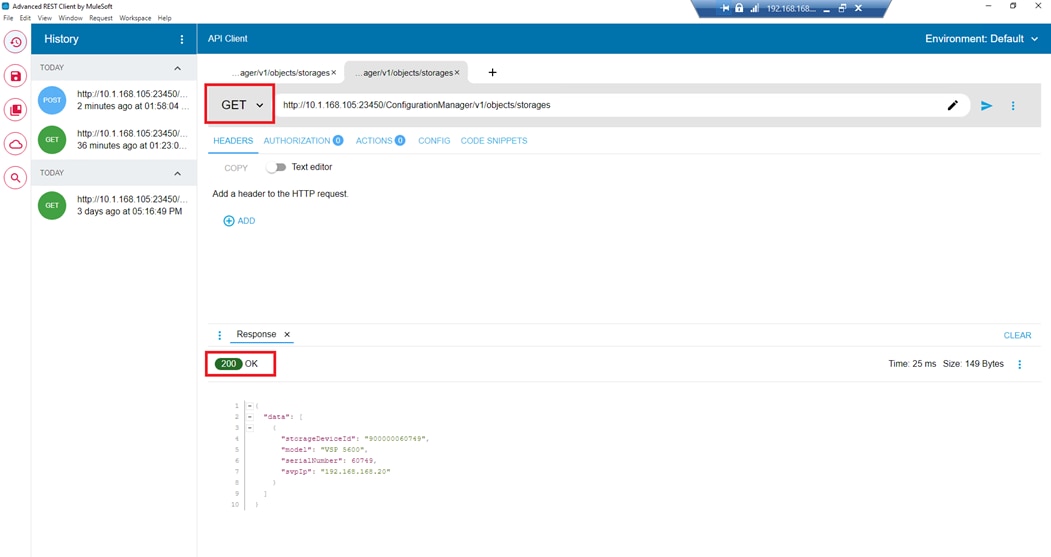This screenshot has height=557, width=1051.
Task: Collapse the JSON object on line 3
Action: pyautogui.click(x=249, y=427)
